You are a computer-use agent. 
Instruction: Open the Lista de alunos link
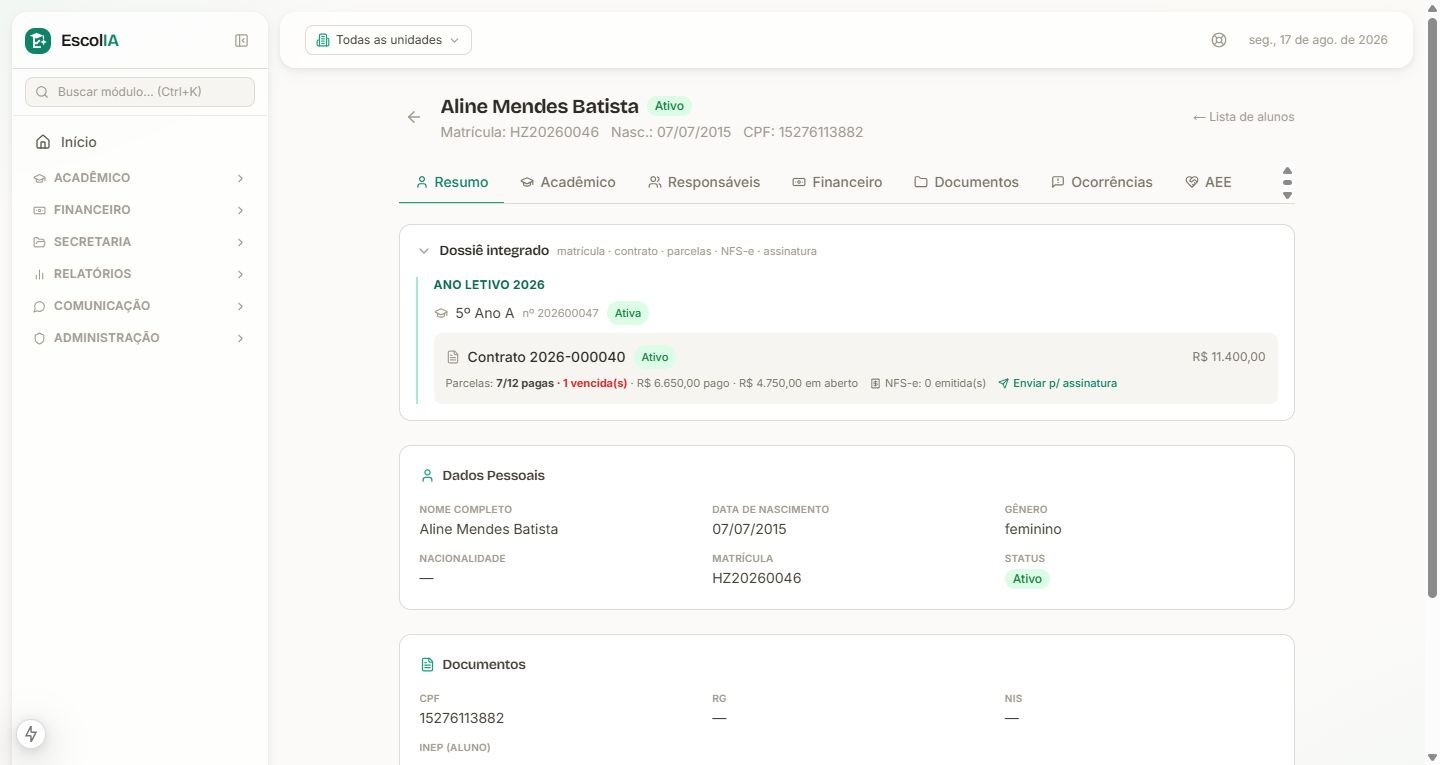point(1243,117)
